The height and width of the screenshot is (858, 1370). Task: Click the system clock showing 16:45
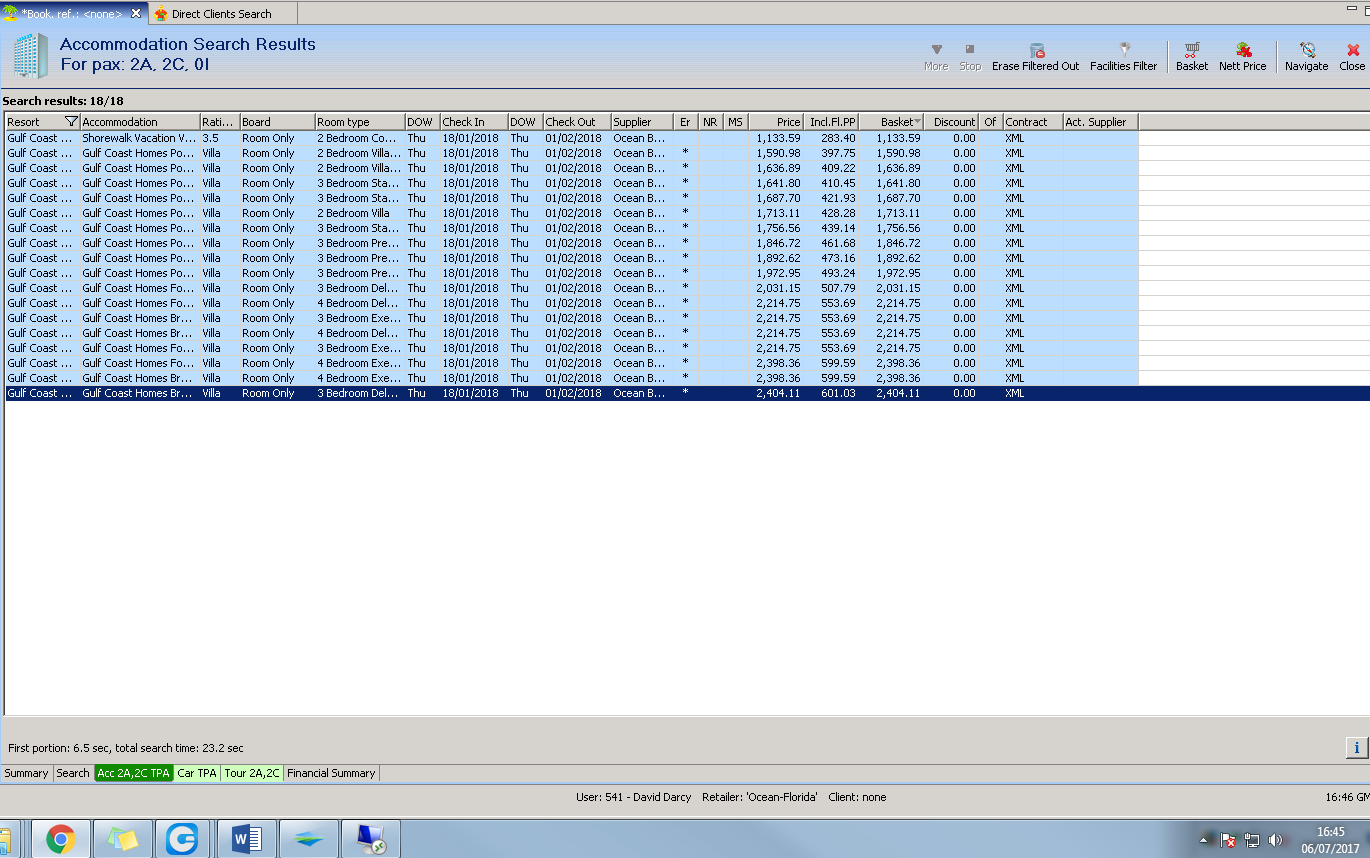pos(1330,832)
